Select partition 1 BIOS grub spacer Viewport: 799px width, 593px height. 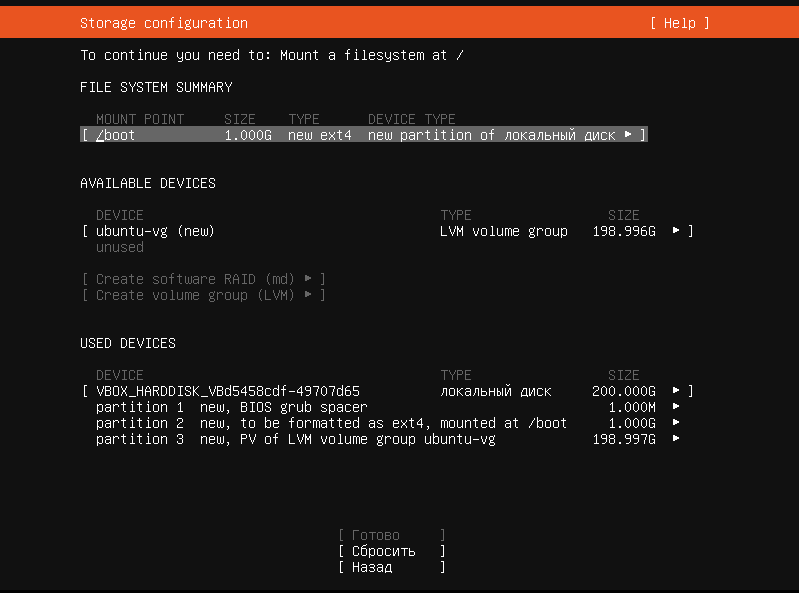pos(231,407)
